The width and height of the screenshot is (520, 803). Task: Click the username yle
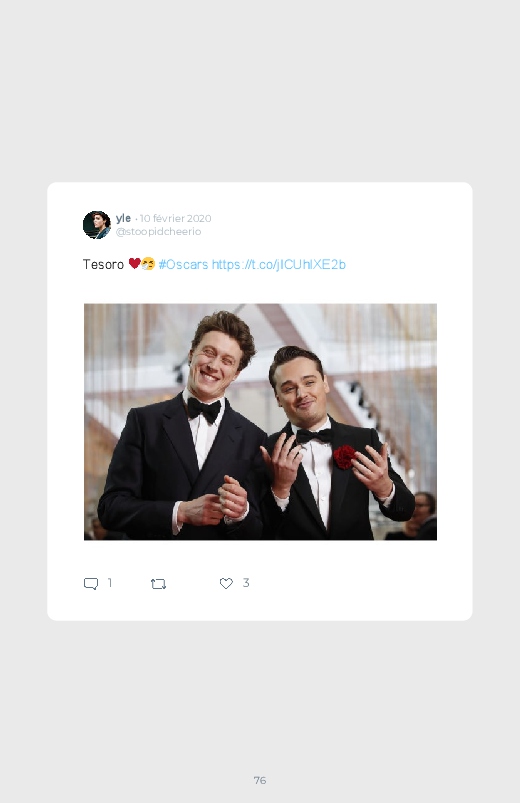pos(123,218)
